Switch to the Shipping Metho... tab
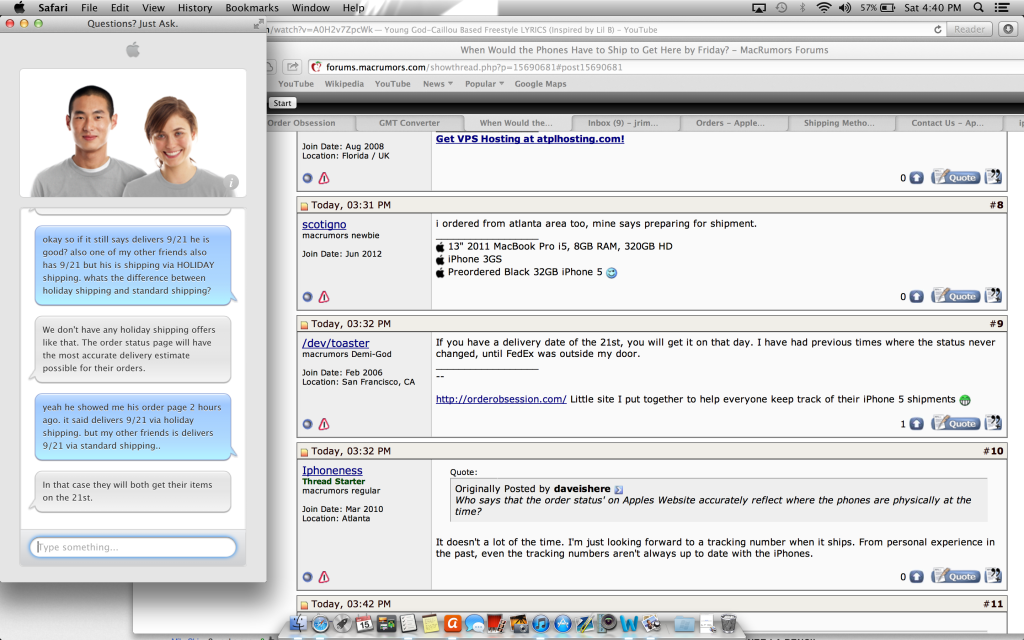1024x640 pixels. pyautogui.click(x=839, y=123)
